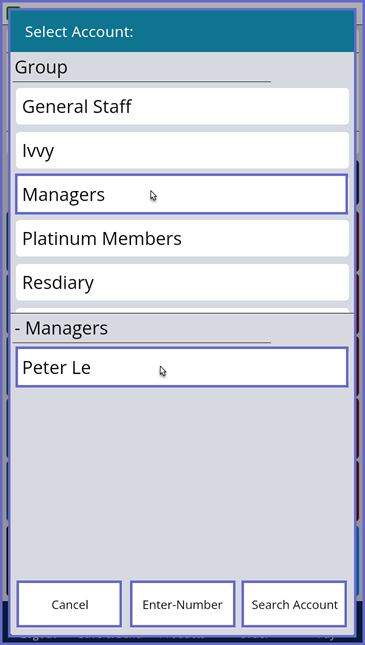Open the Platinum Members group
Image resolution: width=365 pixels, height=645 pixels.
(x=182, y=238)
